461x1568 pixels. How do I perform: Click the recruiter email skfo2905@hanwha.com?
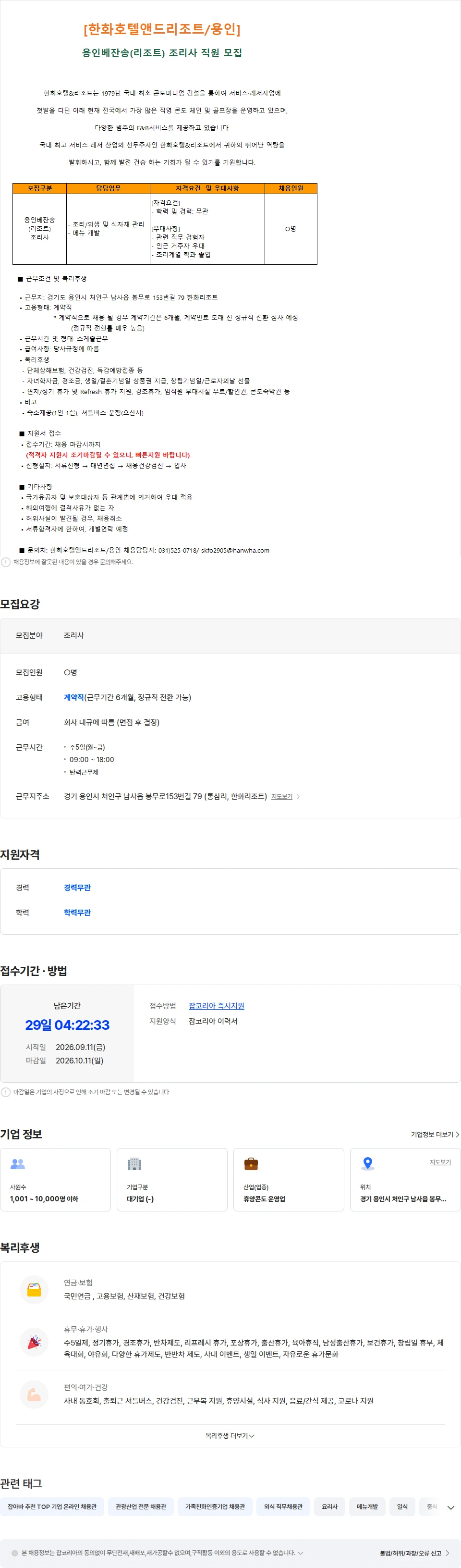click(235, 550)
